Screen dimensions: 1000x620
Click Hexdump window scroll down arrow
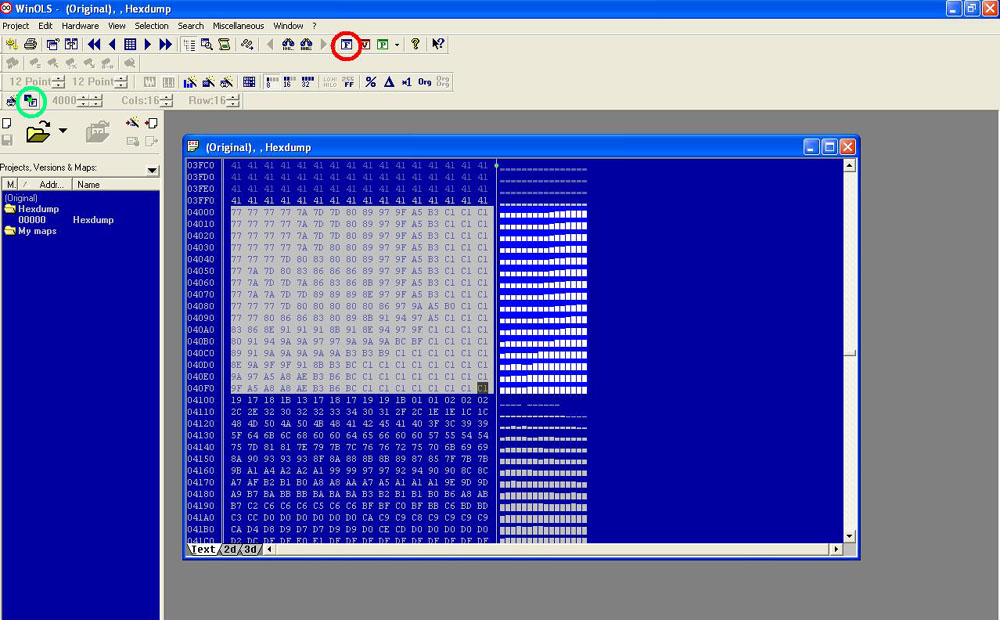click(x=849, y=536)
